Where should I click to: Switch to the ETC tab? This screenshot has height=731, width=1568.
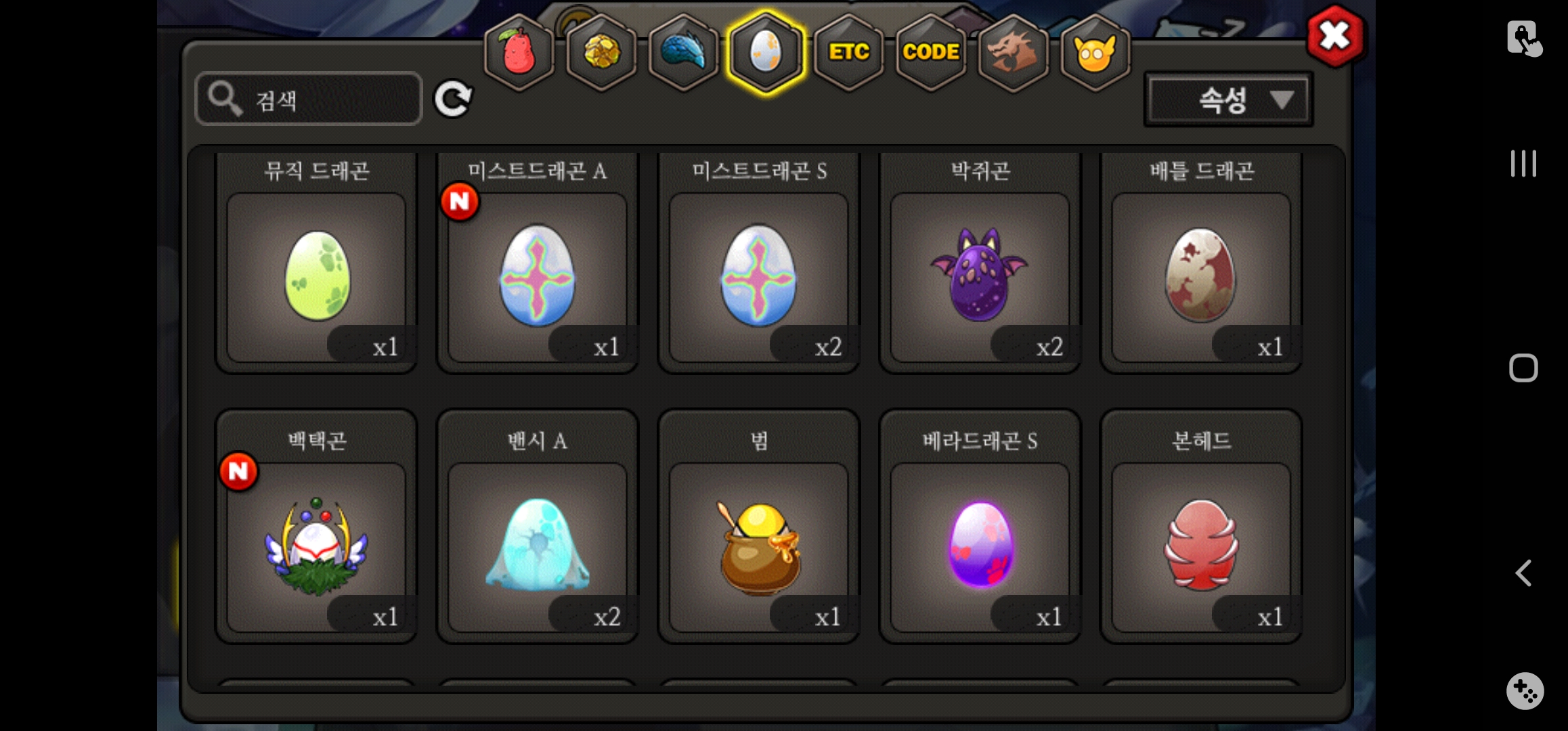[x=848, y=53]
